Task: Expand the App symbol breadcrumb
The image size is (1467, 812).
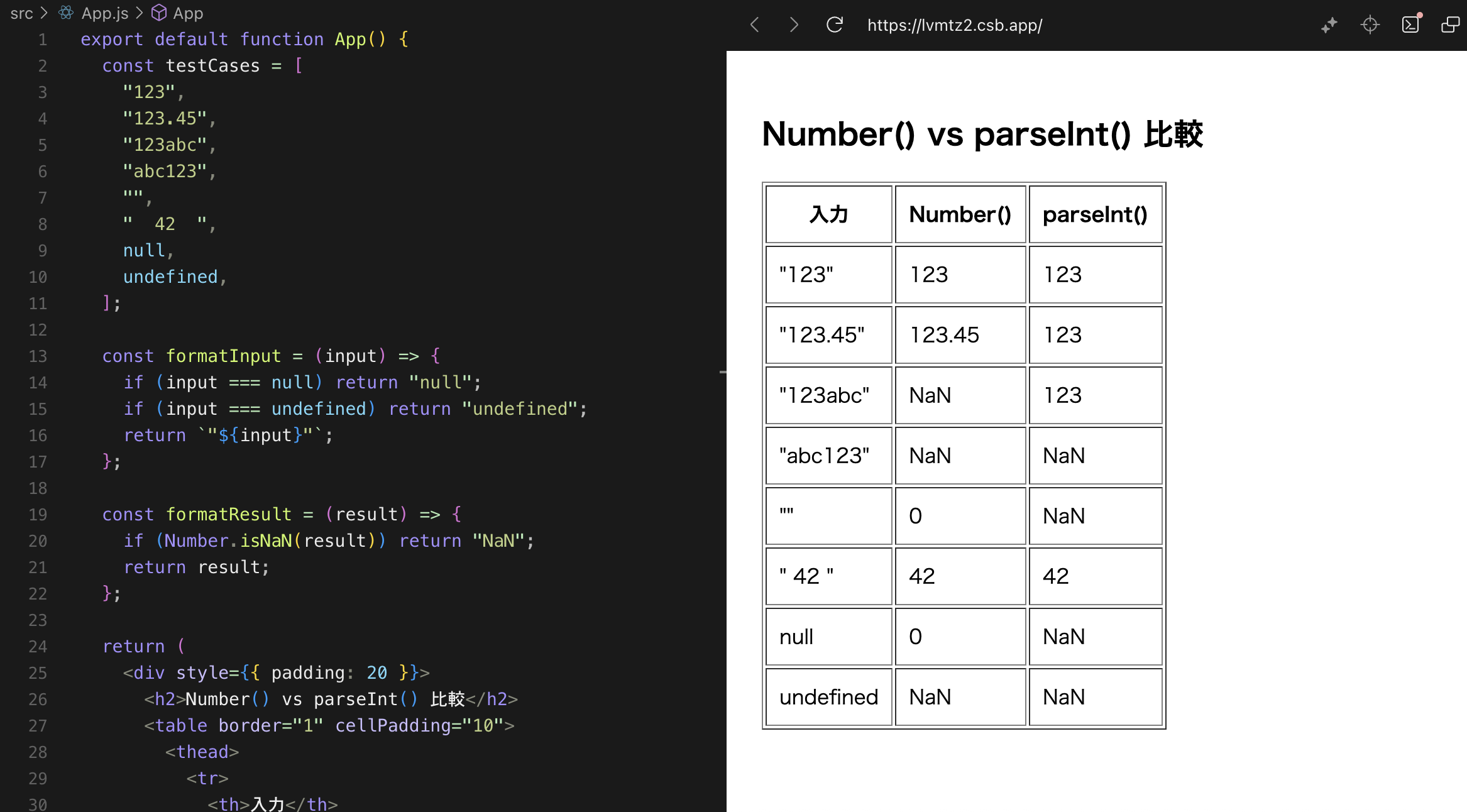Action: 188,13
